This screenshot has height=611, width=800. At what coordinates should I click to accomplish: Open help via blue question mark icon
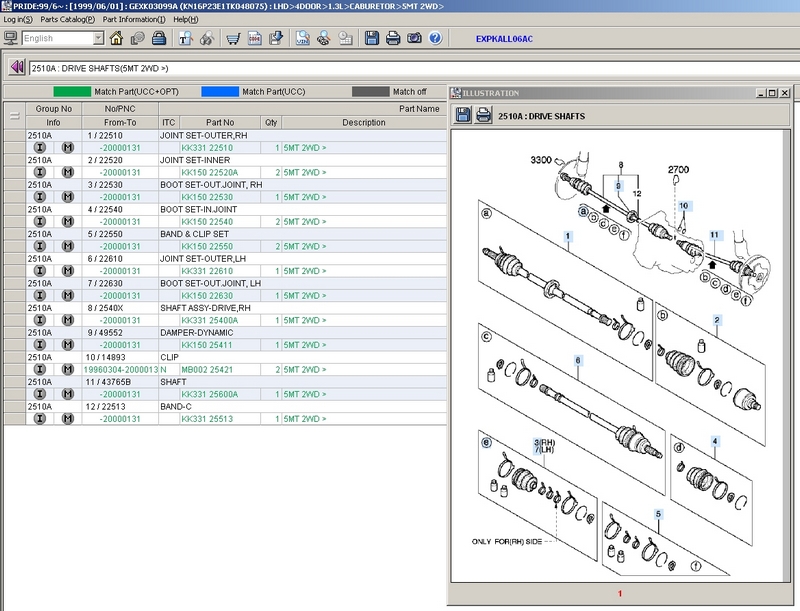[435, 39]
